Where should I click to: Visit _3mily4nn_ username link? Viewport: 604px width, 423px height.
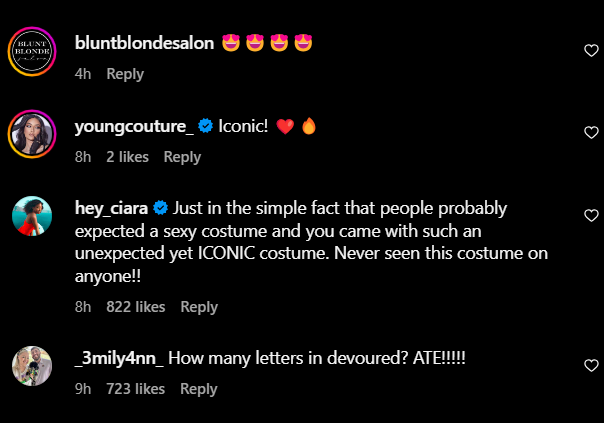coord(119,359)
